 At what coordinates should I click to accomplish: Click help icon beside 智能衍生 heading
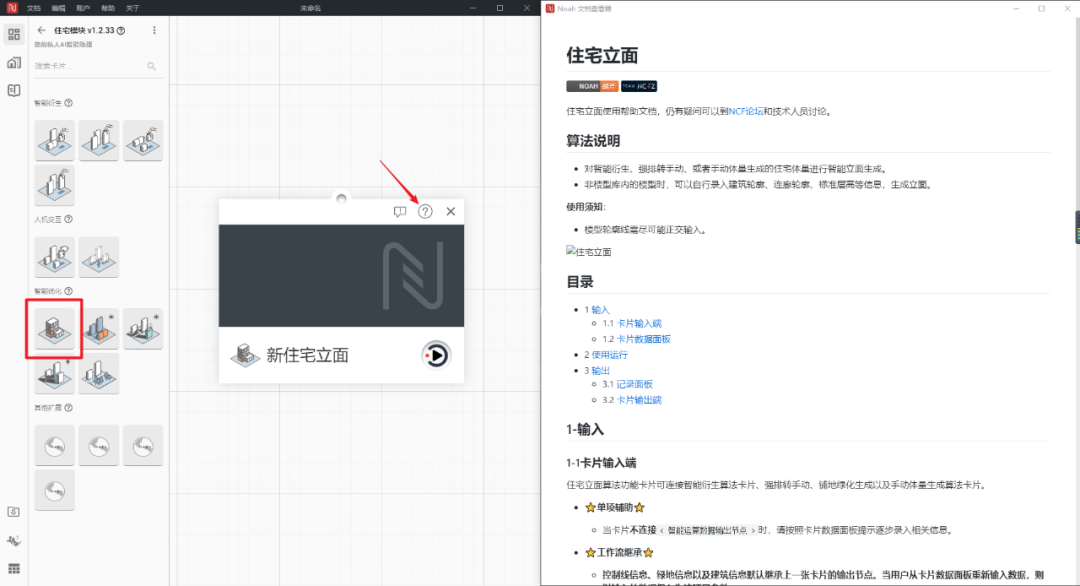(x=68, y=103)
